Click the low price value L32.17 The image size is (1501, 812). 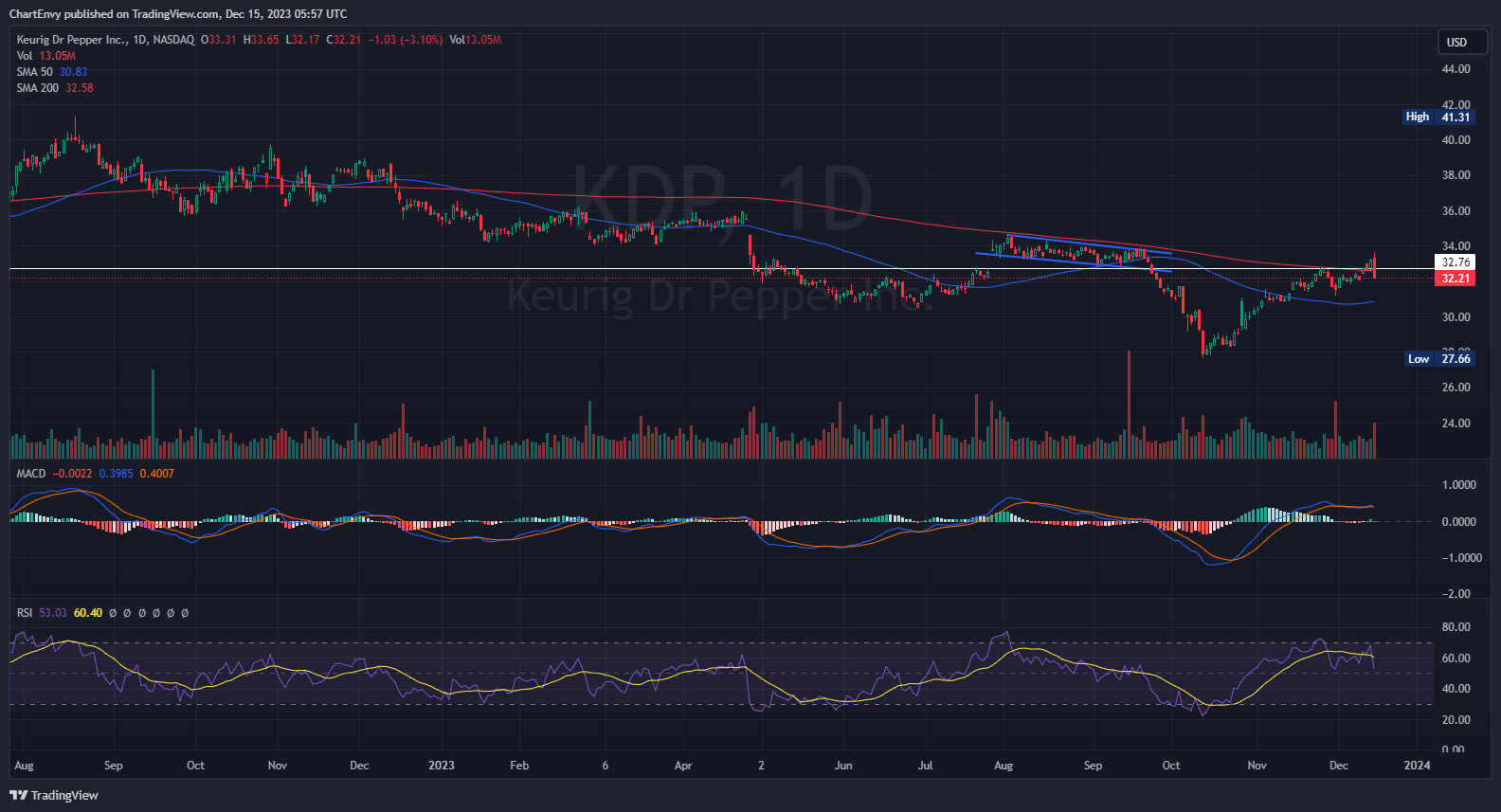point(303,40)
